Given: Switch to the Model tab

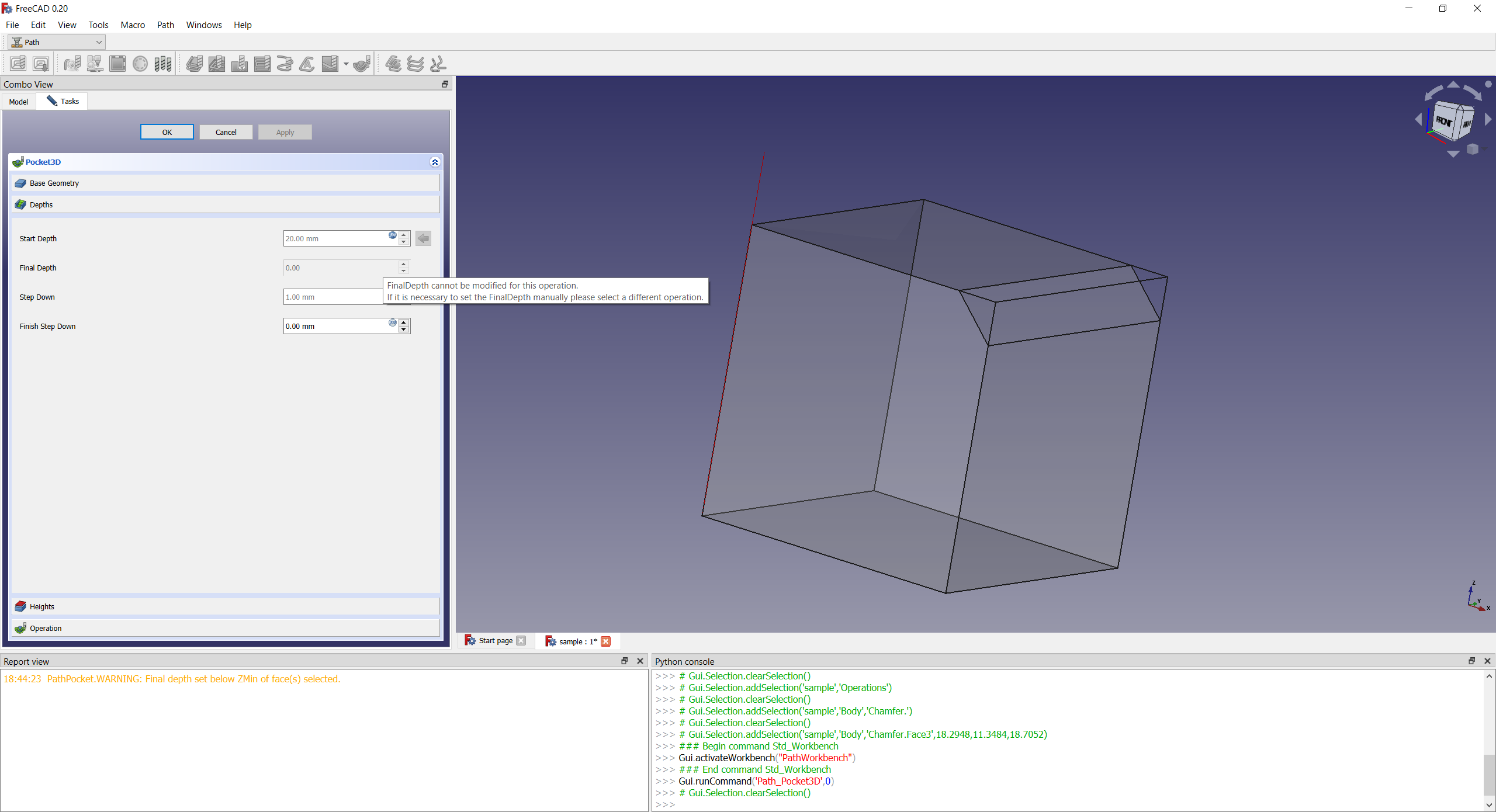Looking at the screenshot, I should 18,101.
